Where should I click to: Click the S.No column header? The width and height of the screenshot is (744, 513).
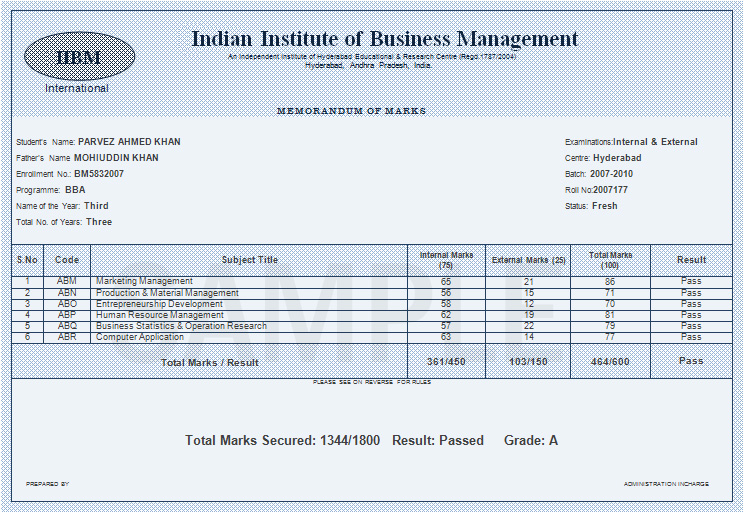coord(27,260)
